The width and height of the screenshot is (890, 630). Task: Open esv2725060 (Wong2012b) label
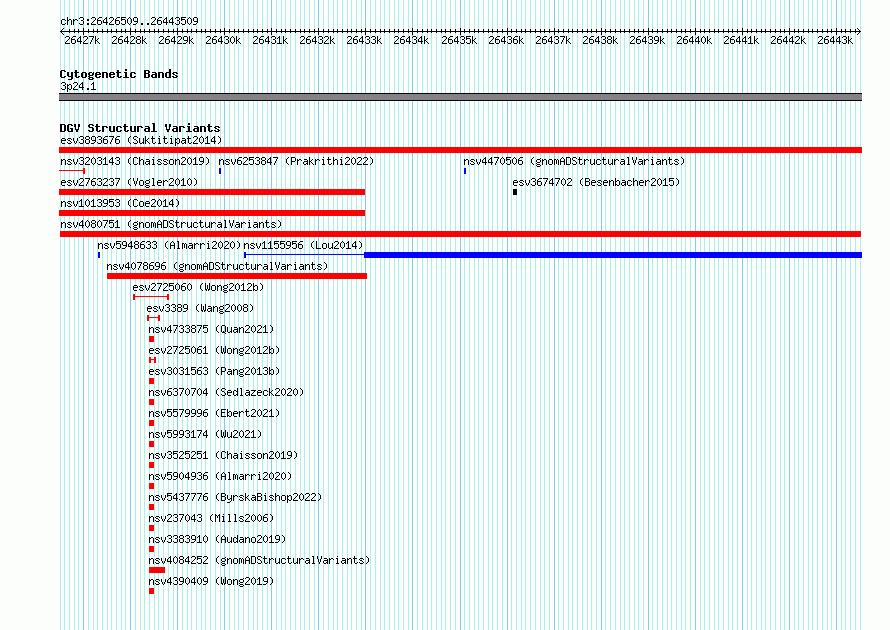coord(198,287)
